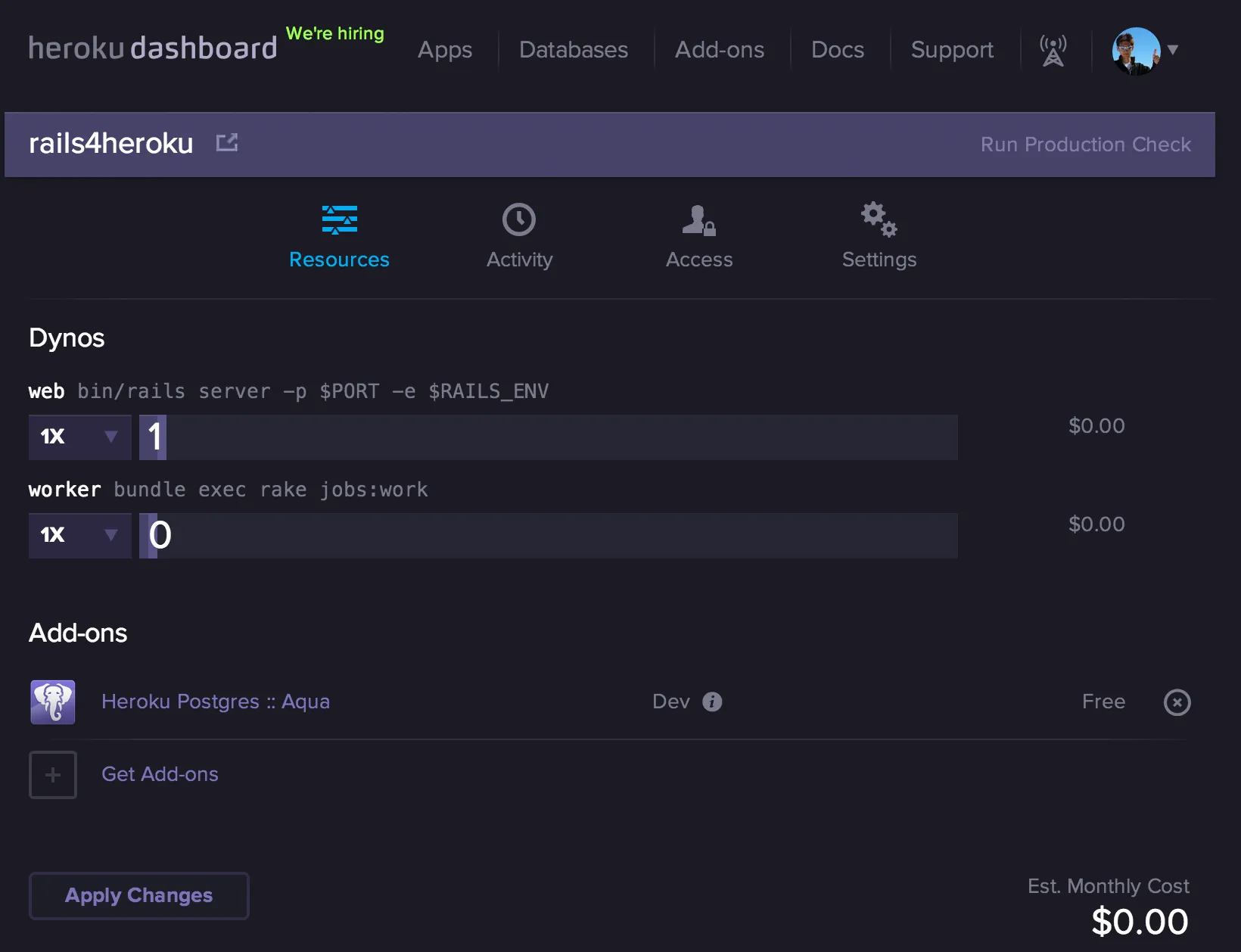Click the status broadcast tower icon
The height and width of the screenshot is (952, 1241).
click(1053, 51)
